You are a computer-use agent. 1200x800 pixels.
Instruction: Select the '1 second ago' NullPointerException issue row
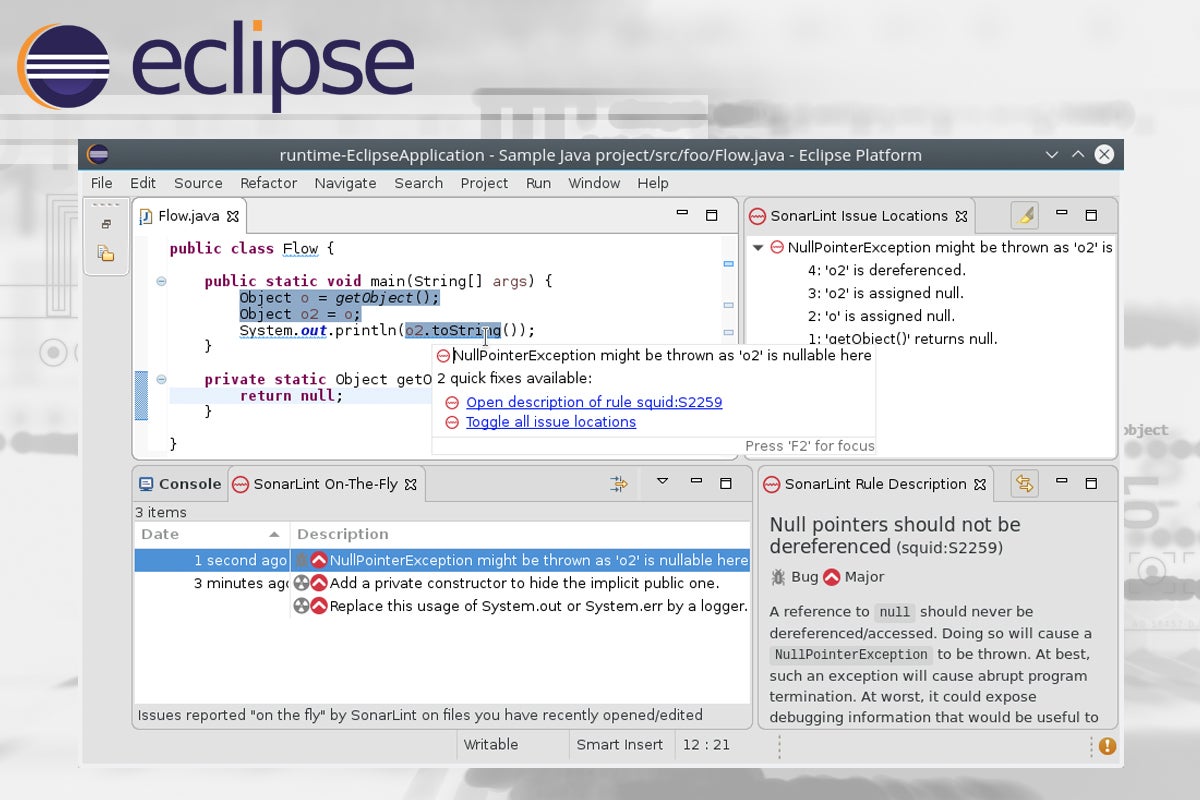(x=442, y=560)
